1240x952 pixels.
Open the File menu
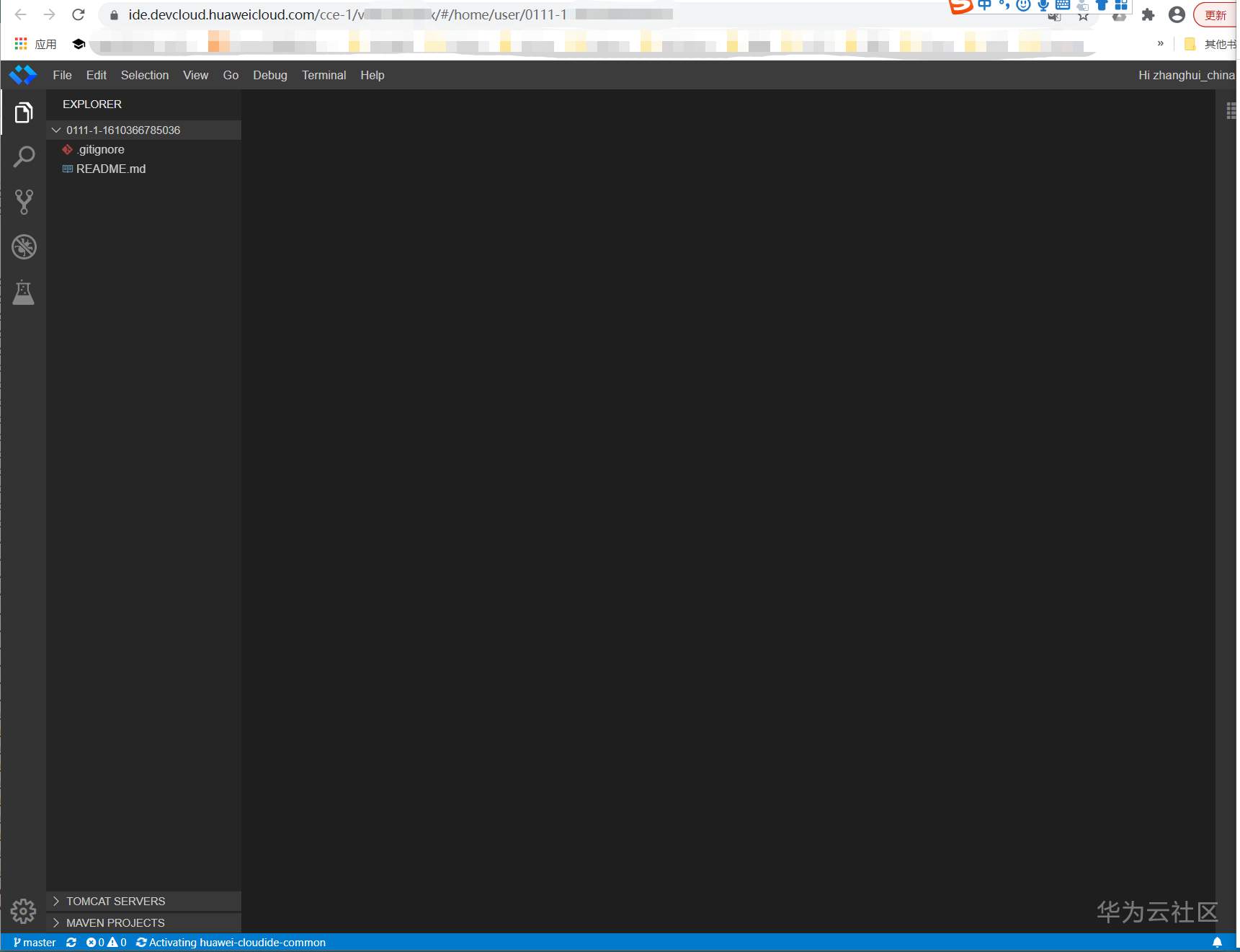coord(63,75)
